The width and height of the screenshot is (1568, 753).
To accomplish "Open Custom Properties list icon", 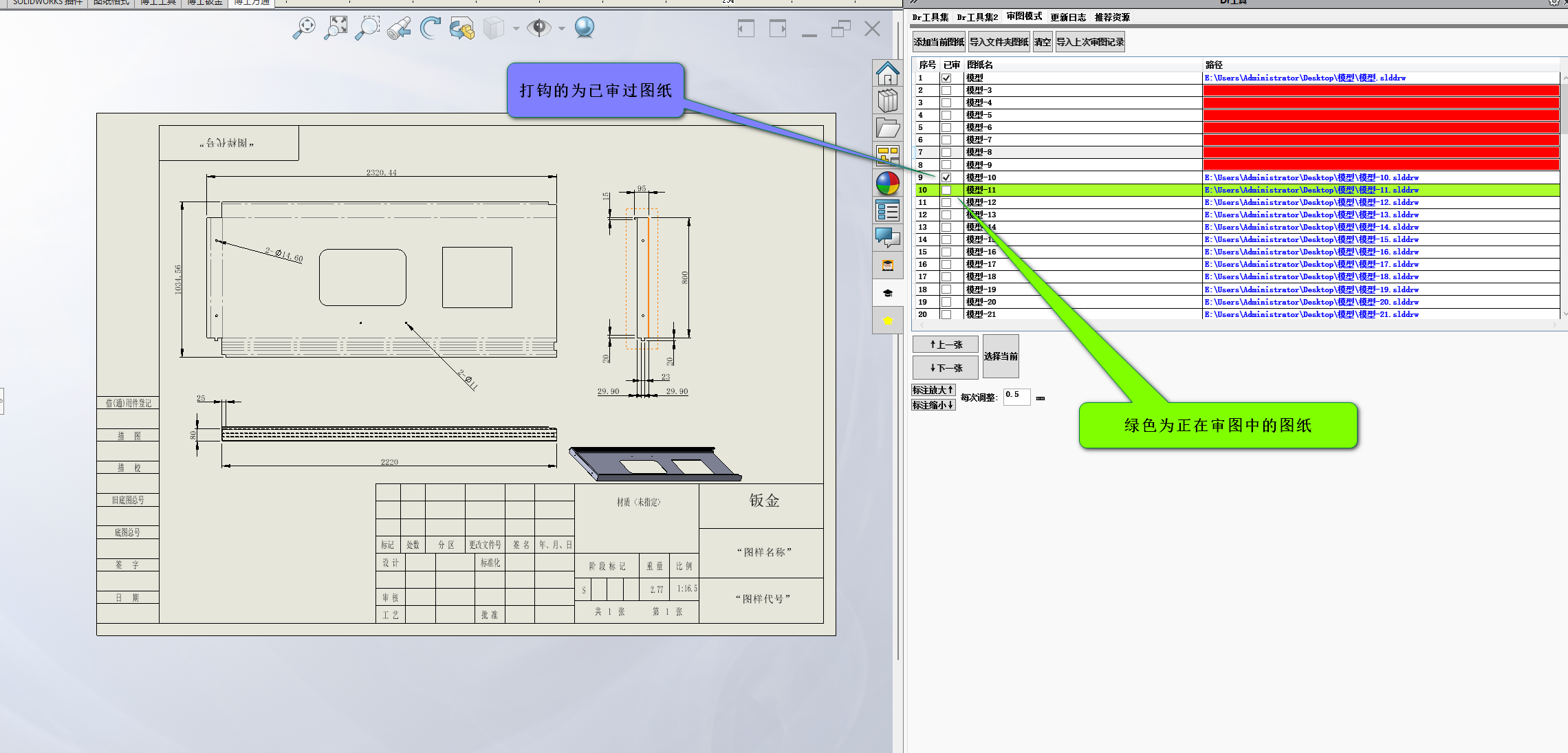I will point(887,211).
